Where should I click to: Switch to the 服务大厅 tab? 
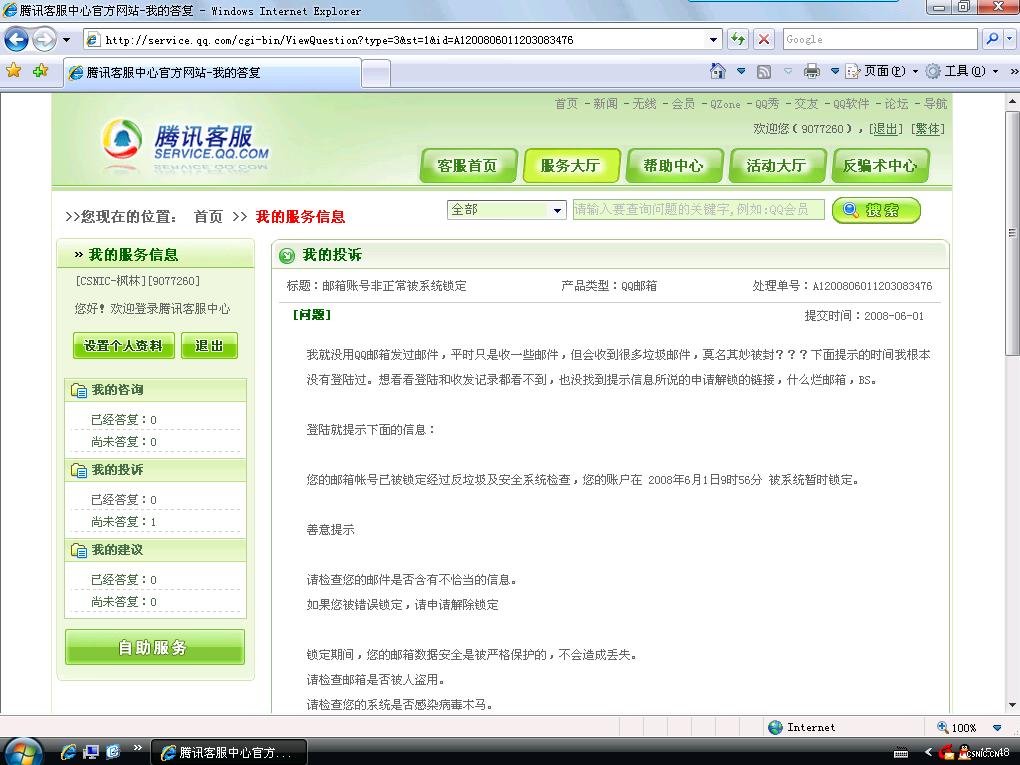tap(570, 166)
